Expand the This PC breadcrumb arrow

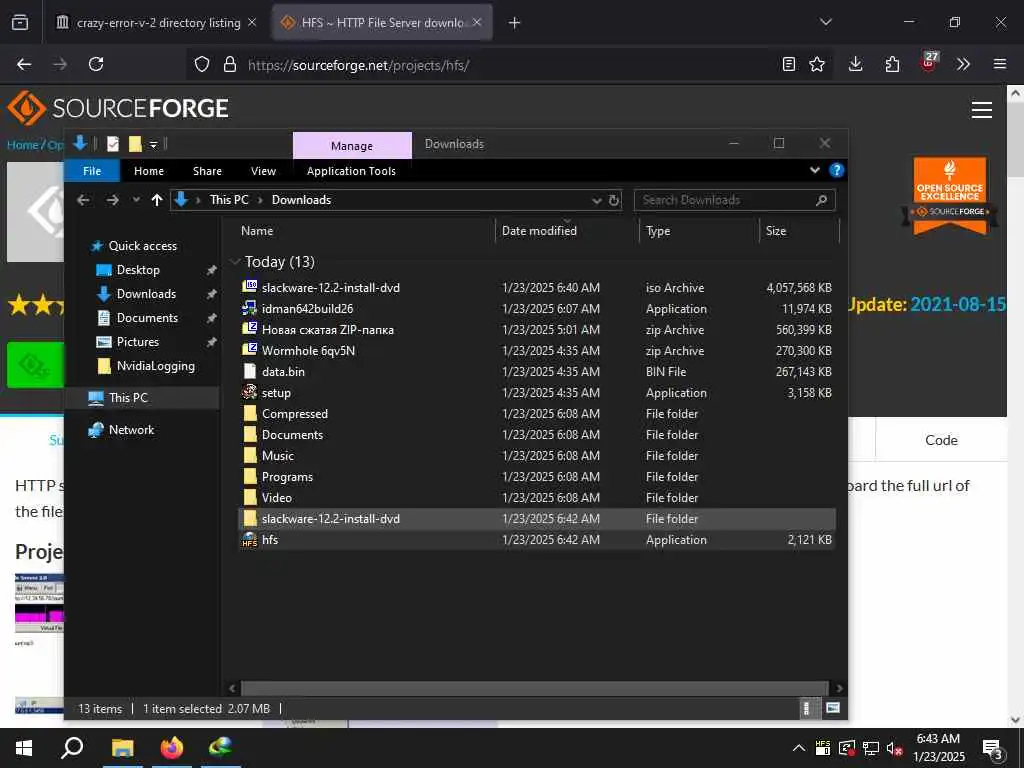[x=260, y=200]
